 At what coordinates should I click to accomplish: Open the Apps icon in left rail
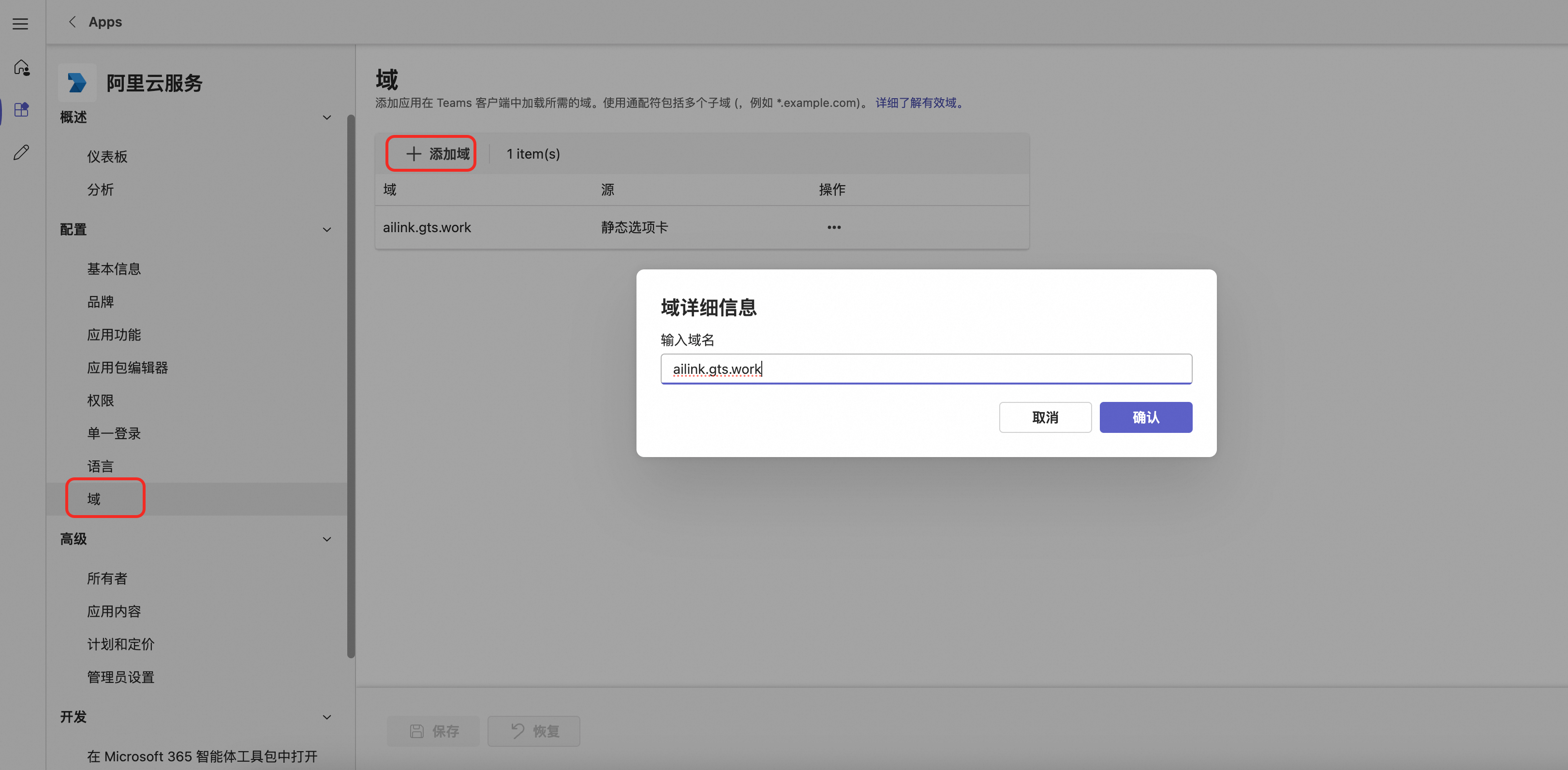click(21, 110)
